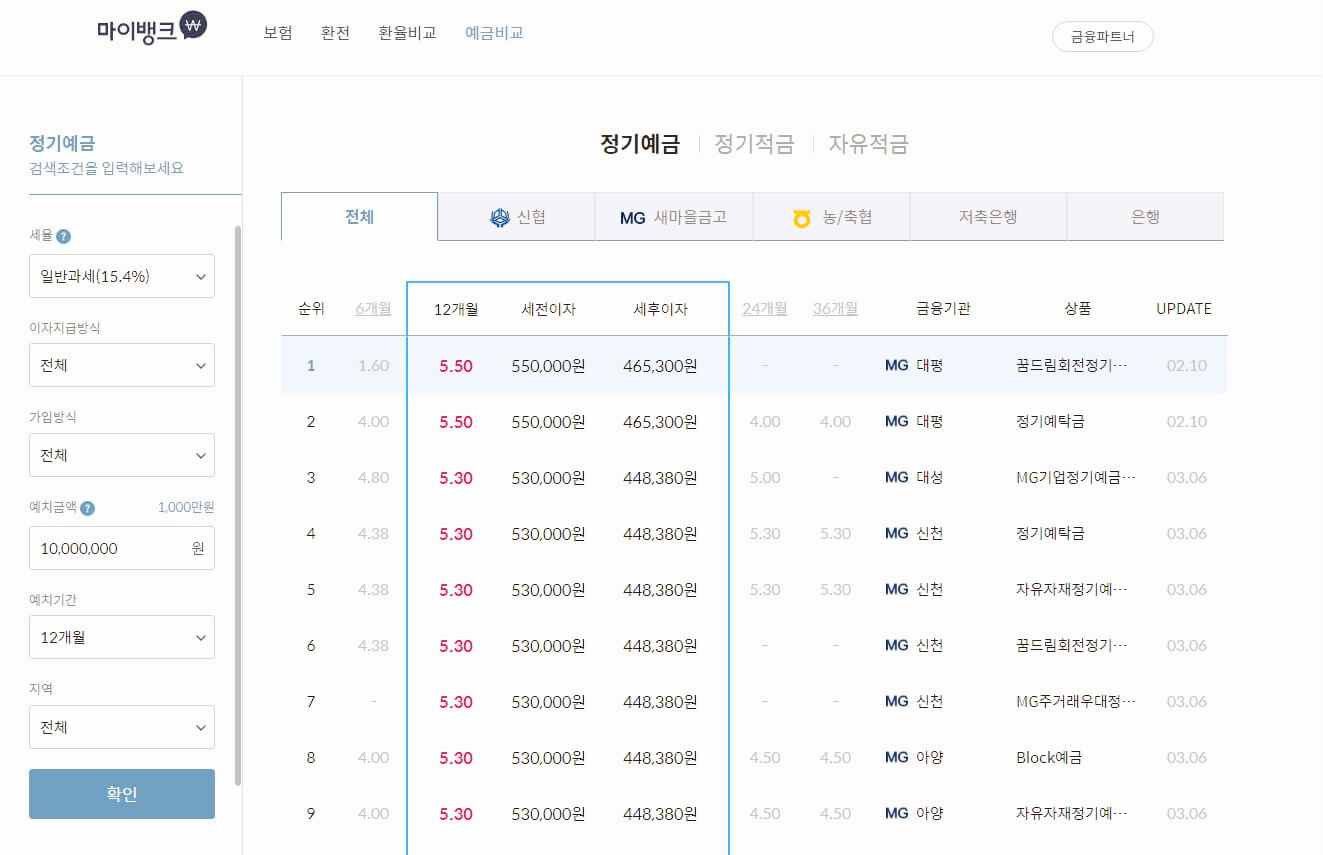Screen dimensions: 1323x855
Task: Click rank 5 product 자유자재정기예
Action: tap(1071, 589)
